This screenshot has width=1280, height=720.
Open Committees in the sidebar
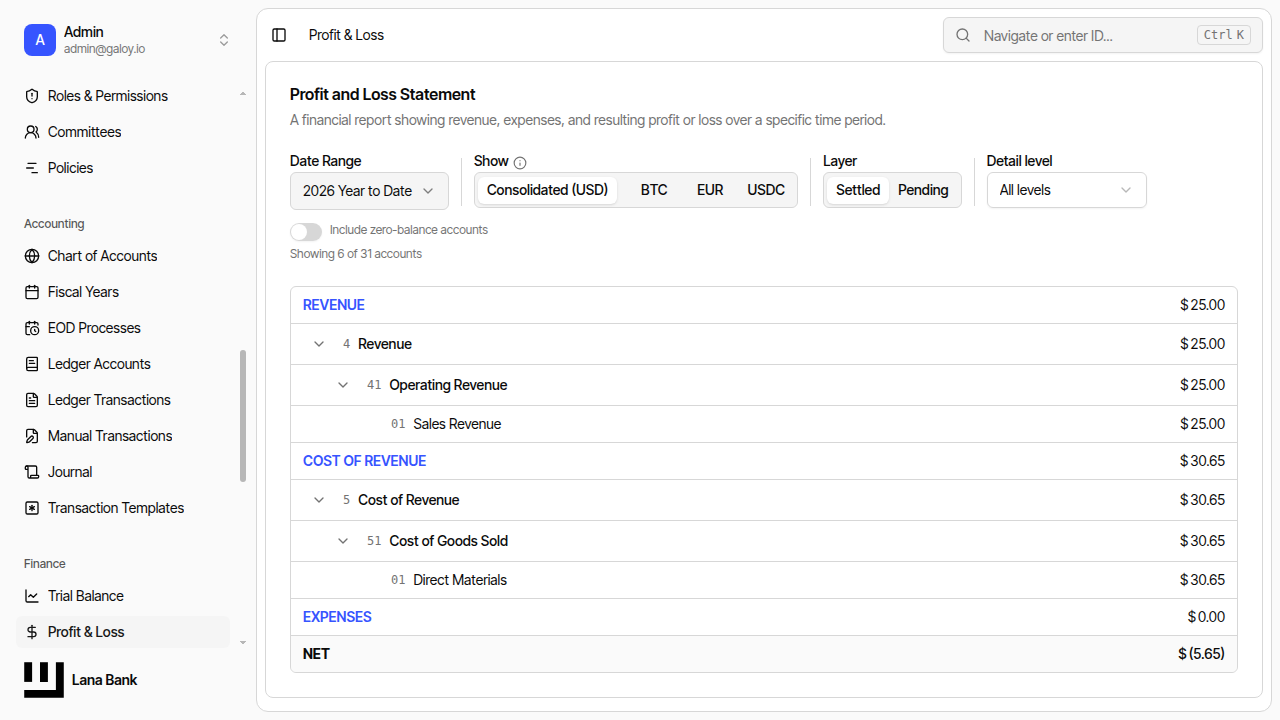123,132
